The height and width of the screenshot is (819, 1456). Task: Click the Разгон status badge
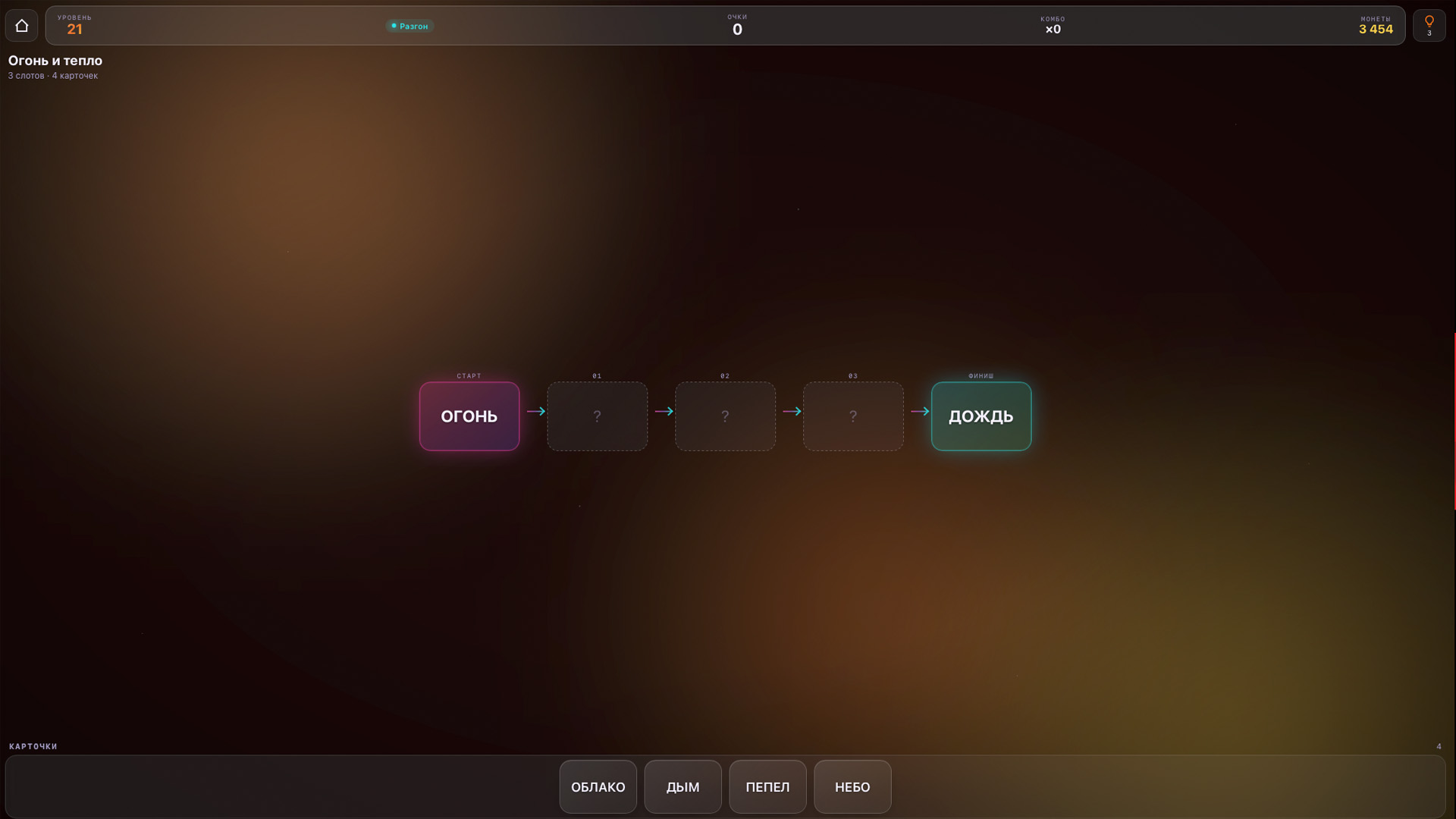409,26
